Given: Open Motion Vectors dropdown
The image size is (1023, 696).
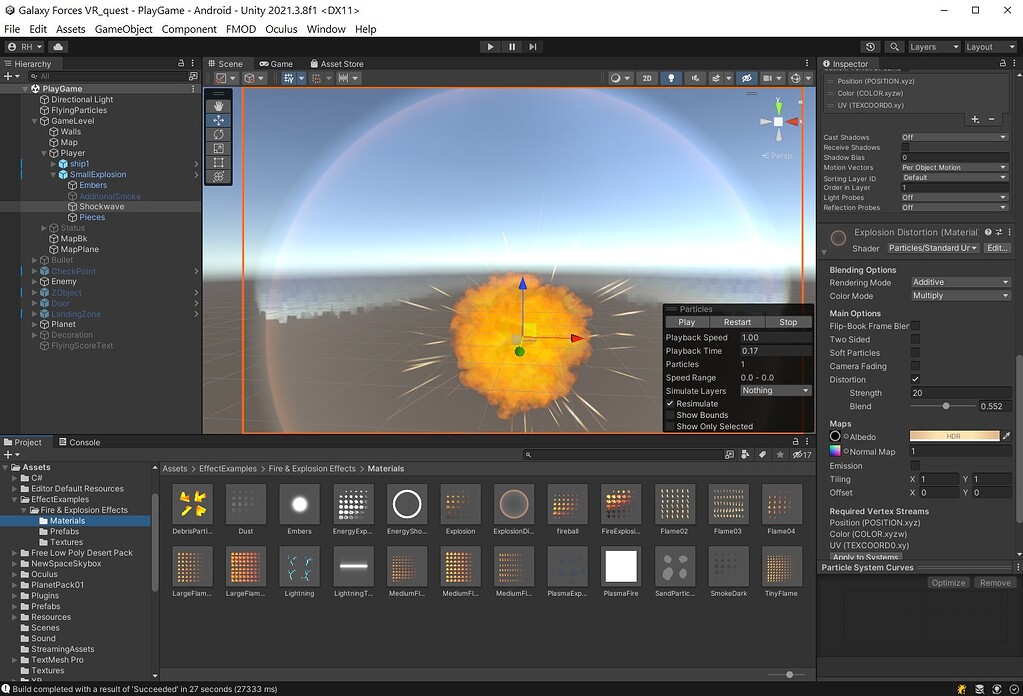Looking at the screenshot, I should point(954,168).
